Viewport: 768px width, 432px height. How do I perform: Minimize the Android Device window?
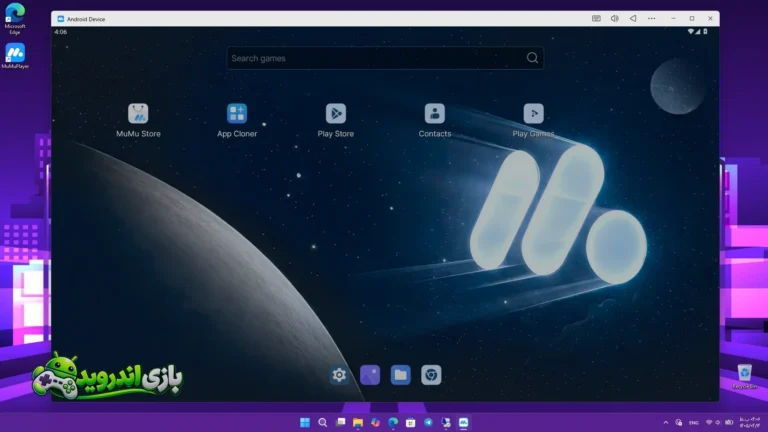coord(673,19)
